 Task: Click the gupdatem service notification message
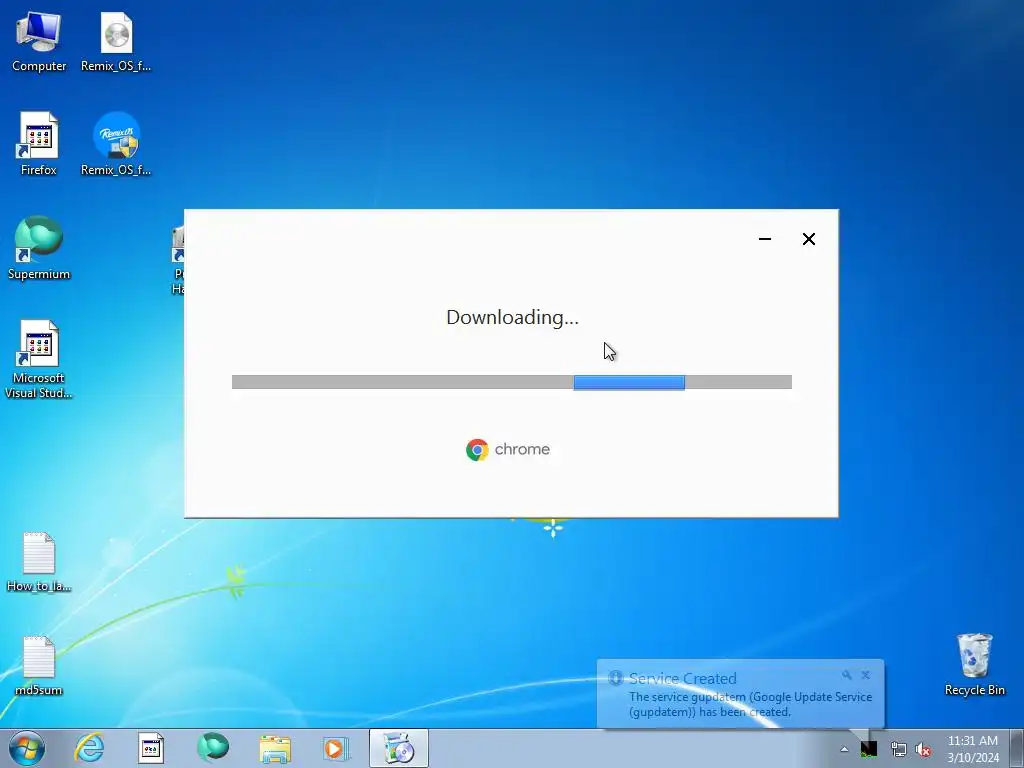(x=750, y=705)
